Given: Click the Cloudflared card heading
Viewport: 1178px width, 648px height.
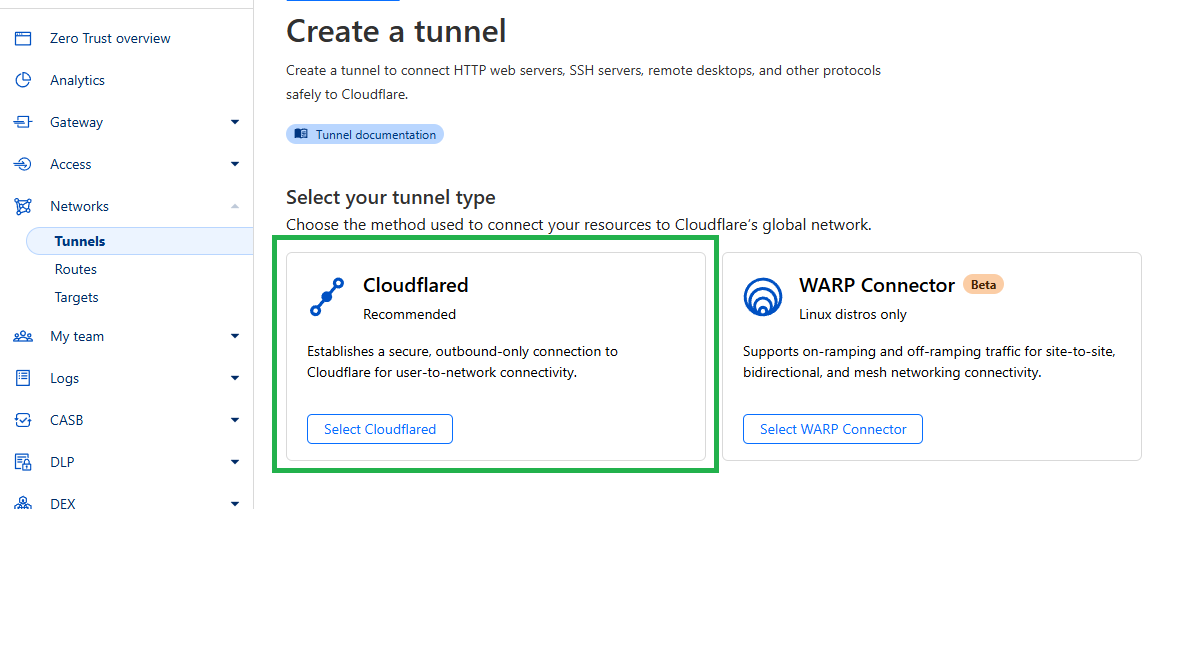Looking at the screenshot, I should tap(415, 285).
